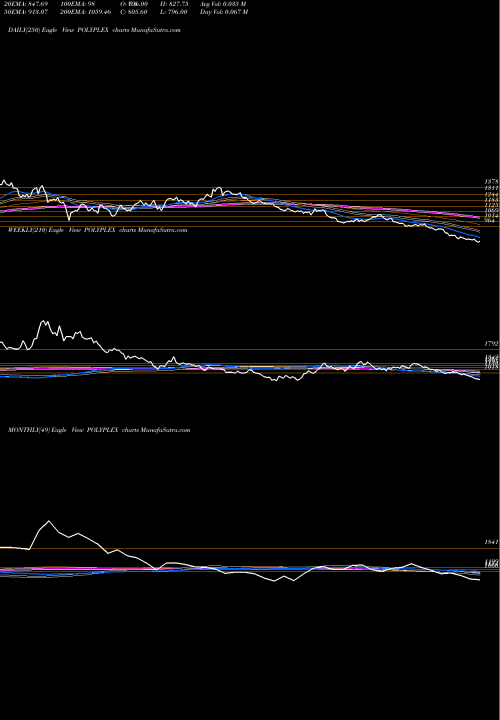
Task: Click the weekly chart's highest price peak
Action: coord(43,321)
